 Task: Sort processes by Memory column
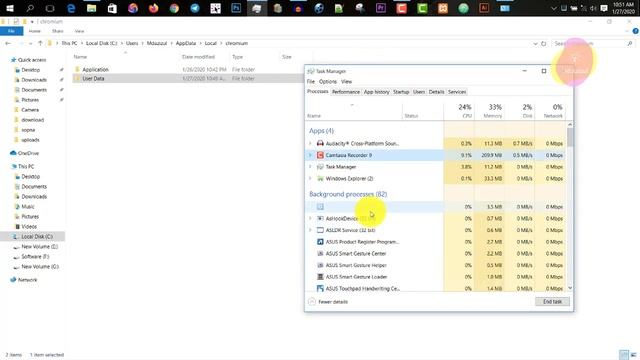pos(489,111)
